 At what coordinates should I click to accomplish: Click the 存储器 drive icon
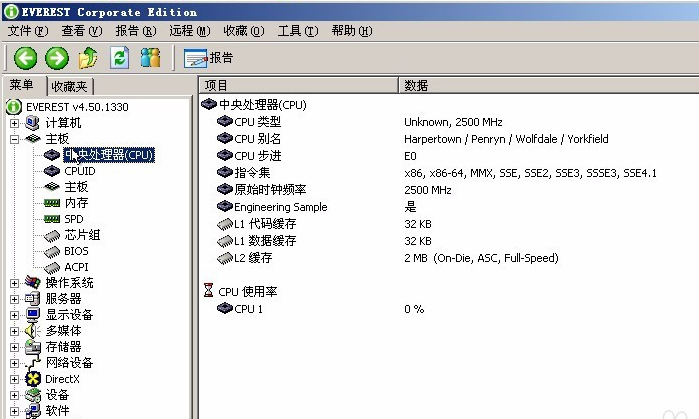(33, 347)
